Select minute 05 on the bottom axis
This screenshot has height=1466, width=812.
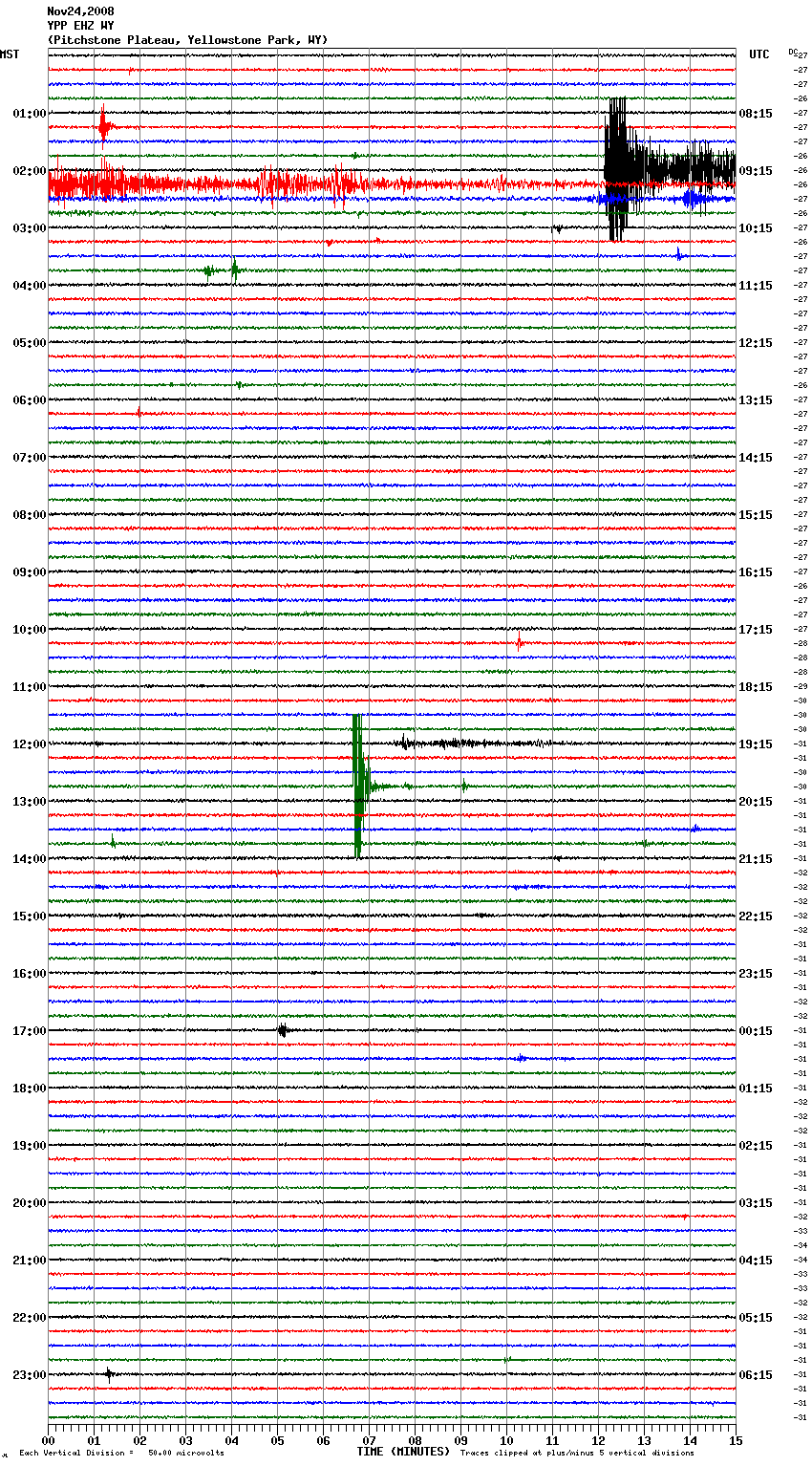(278, 1440)
